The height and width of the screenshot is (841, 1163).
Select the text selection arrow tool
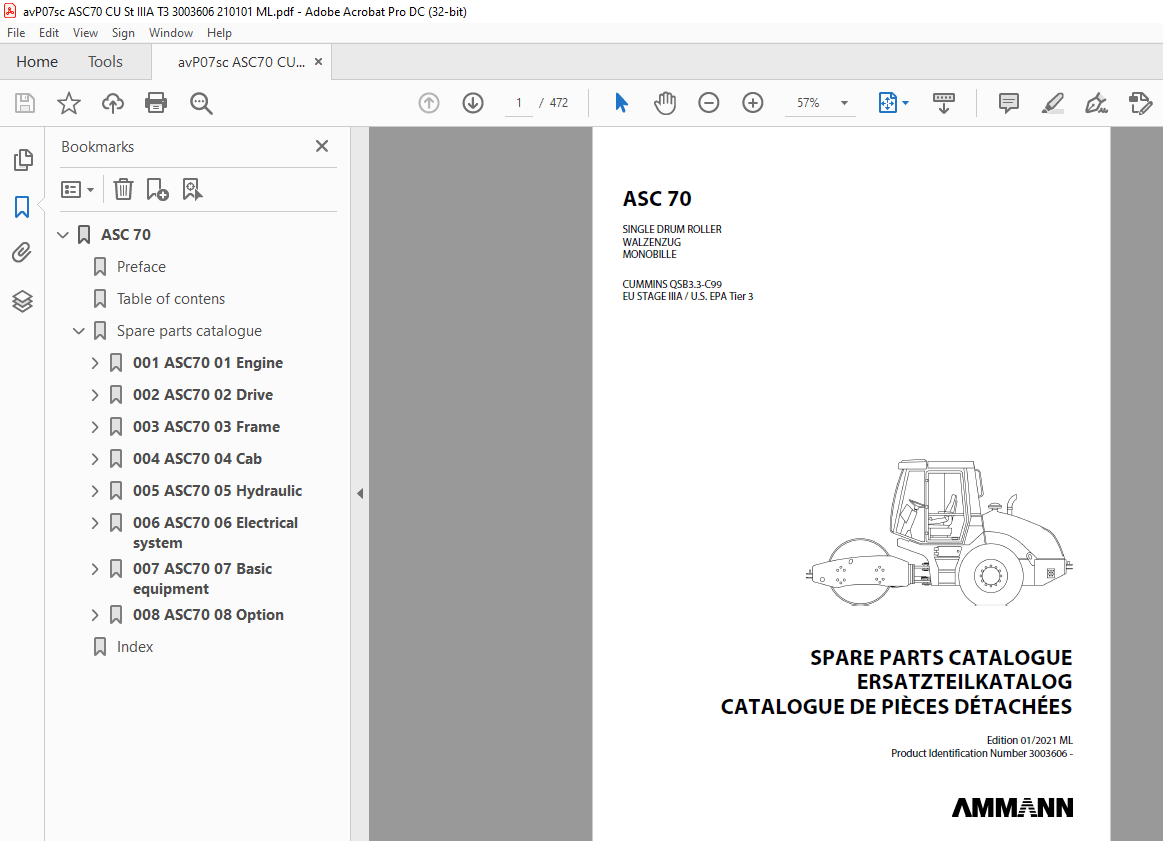pyautogui.click(x=620, y=103)
